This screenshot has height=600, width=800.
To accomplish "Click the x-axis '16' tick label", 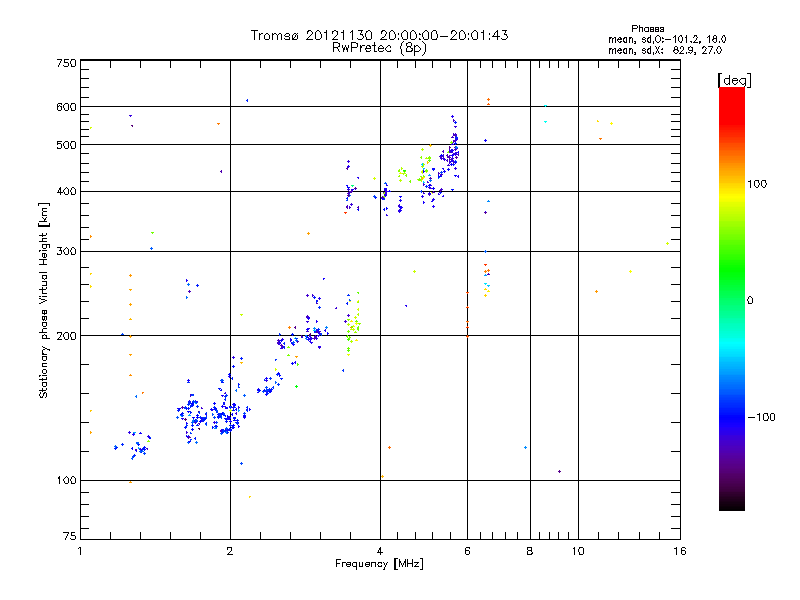I will point(680,551).
